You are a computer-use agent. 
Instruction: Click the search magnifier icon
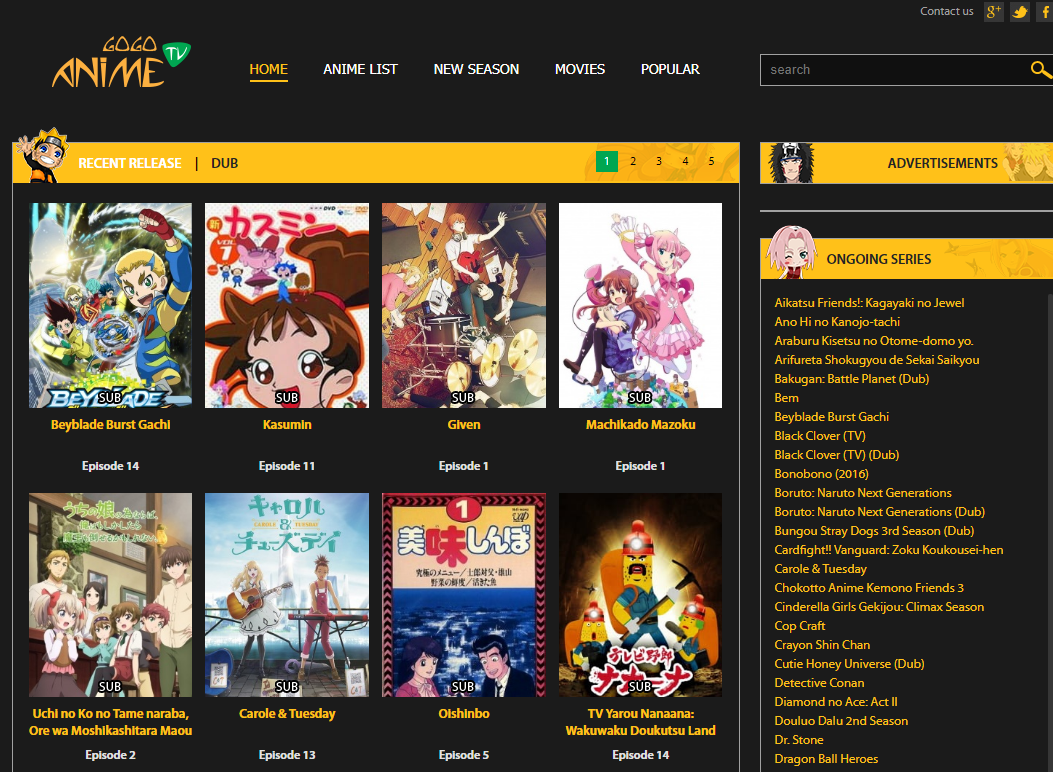point(1040,69)
